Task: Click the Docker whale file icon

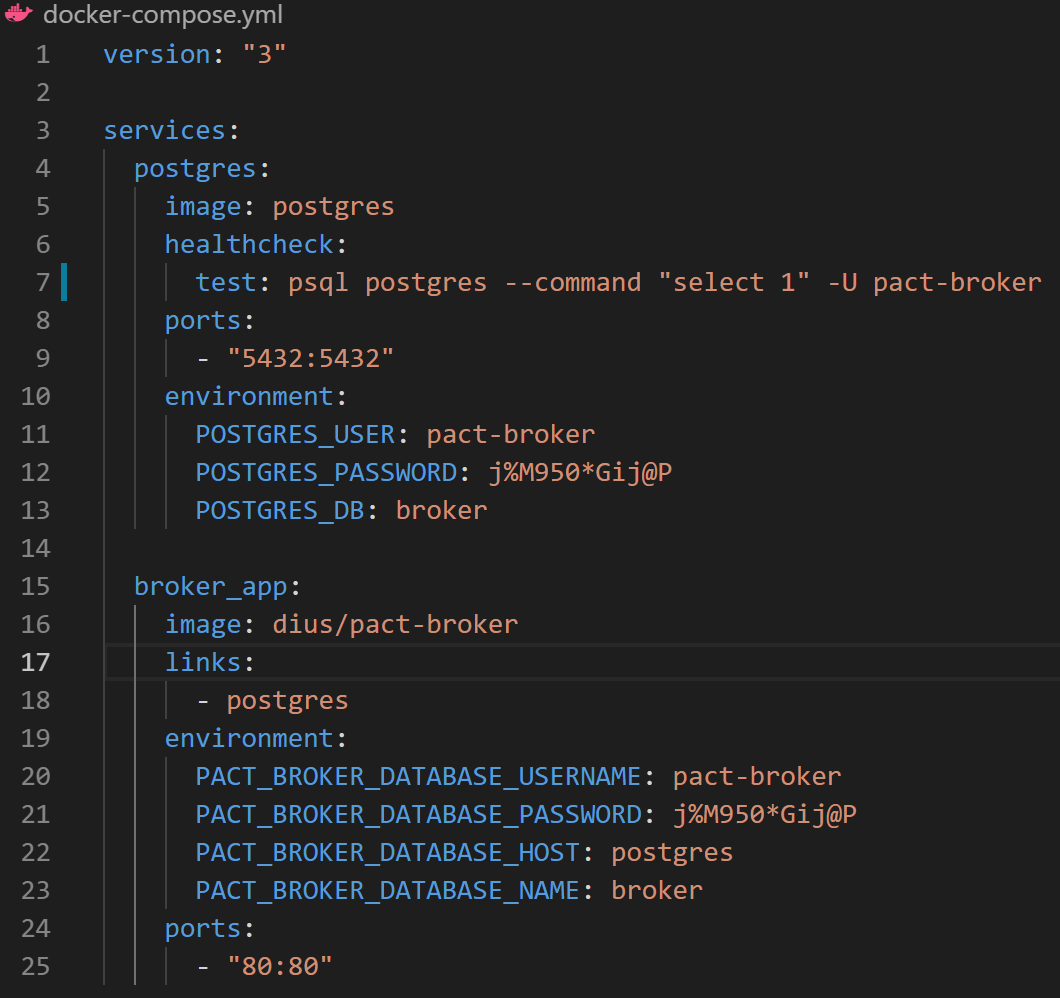Action: (18, 14)
